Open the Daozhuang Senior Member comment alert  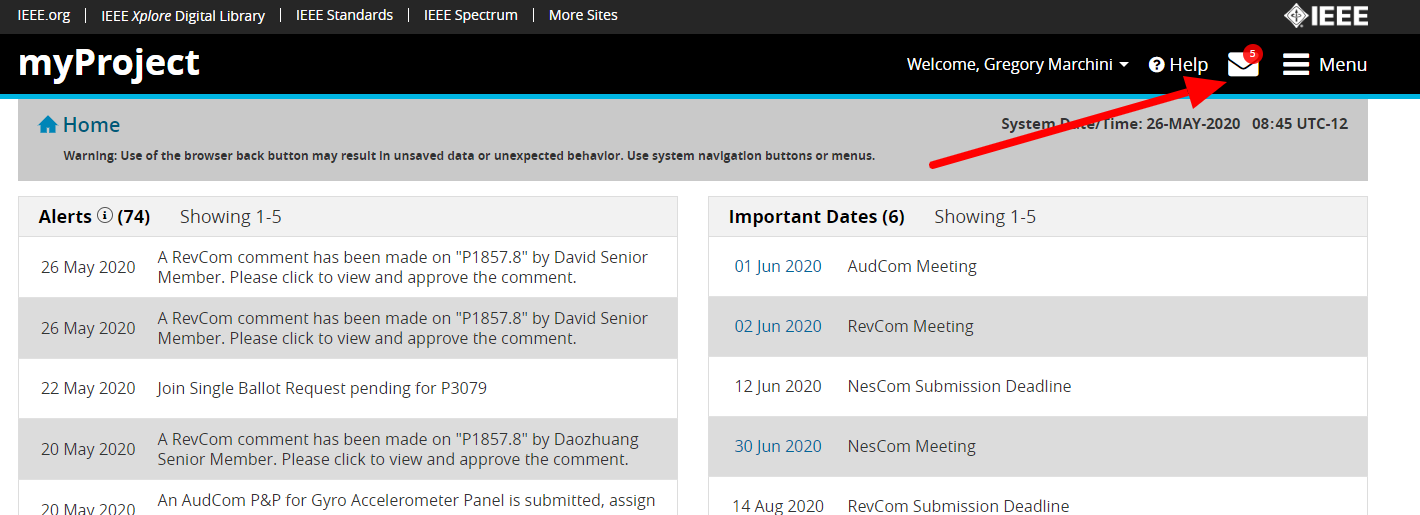(x=398, y=449)
